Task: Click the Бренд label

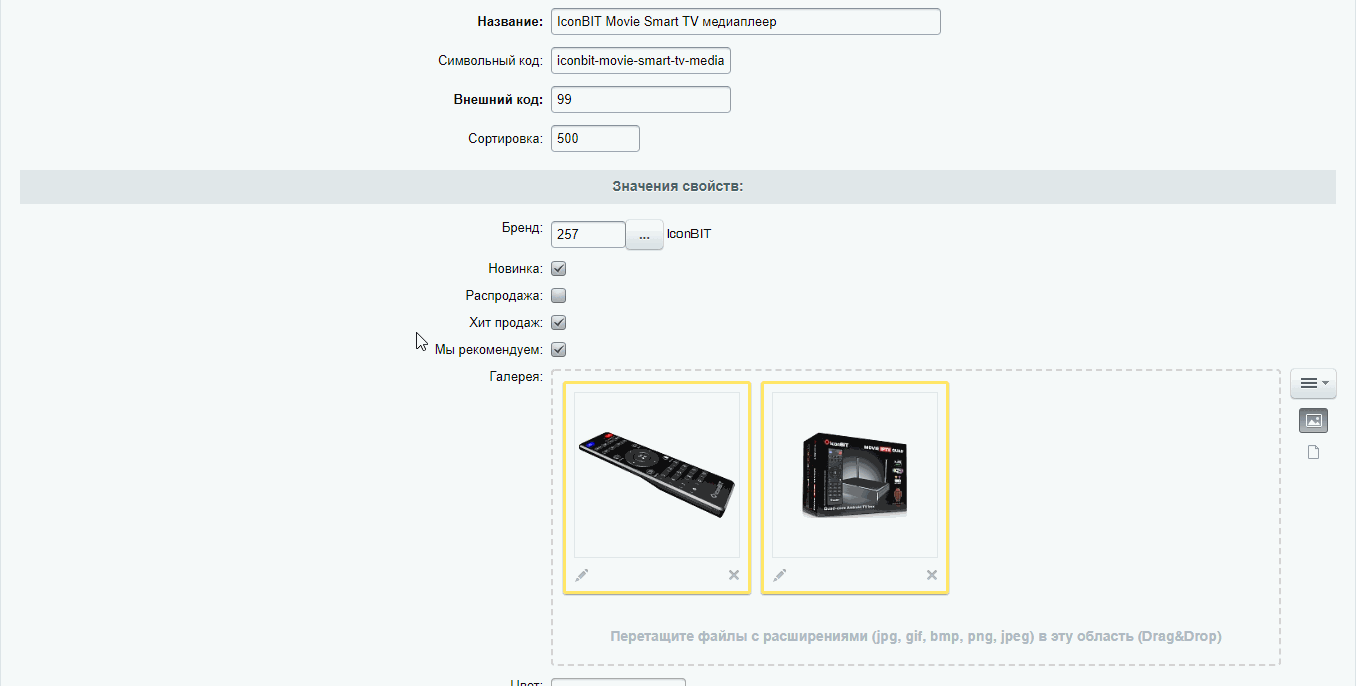Action: [x=523, y=228]
